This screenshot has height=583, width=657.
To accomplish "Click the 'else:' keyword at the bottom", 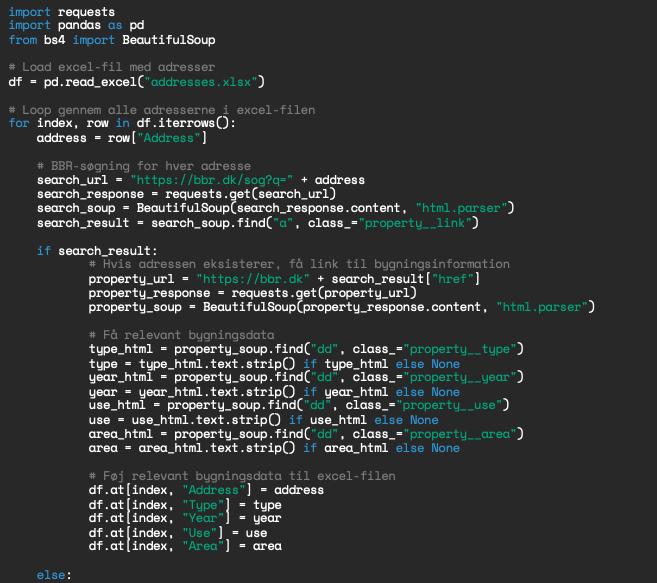I will click(54, 575).
